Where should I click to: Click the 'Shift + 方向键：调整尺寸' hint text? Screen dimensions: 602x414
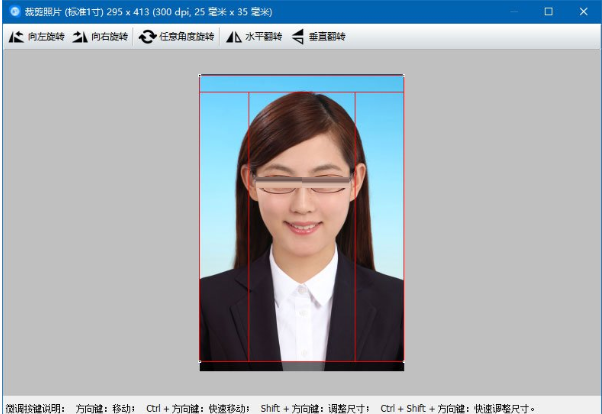[315, 408]
